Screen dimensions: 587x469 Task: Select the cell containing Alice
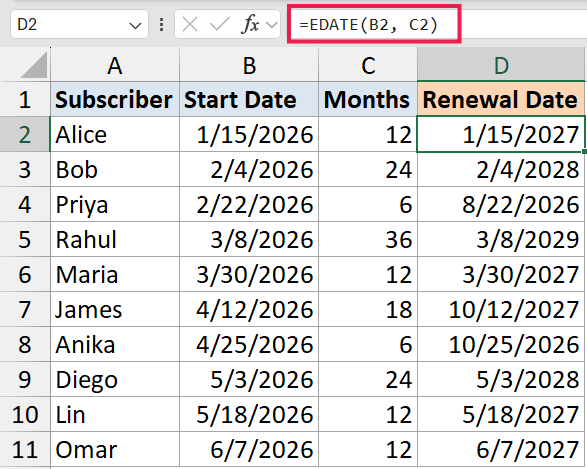coord(115,134)
